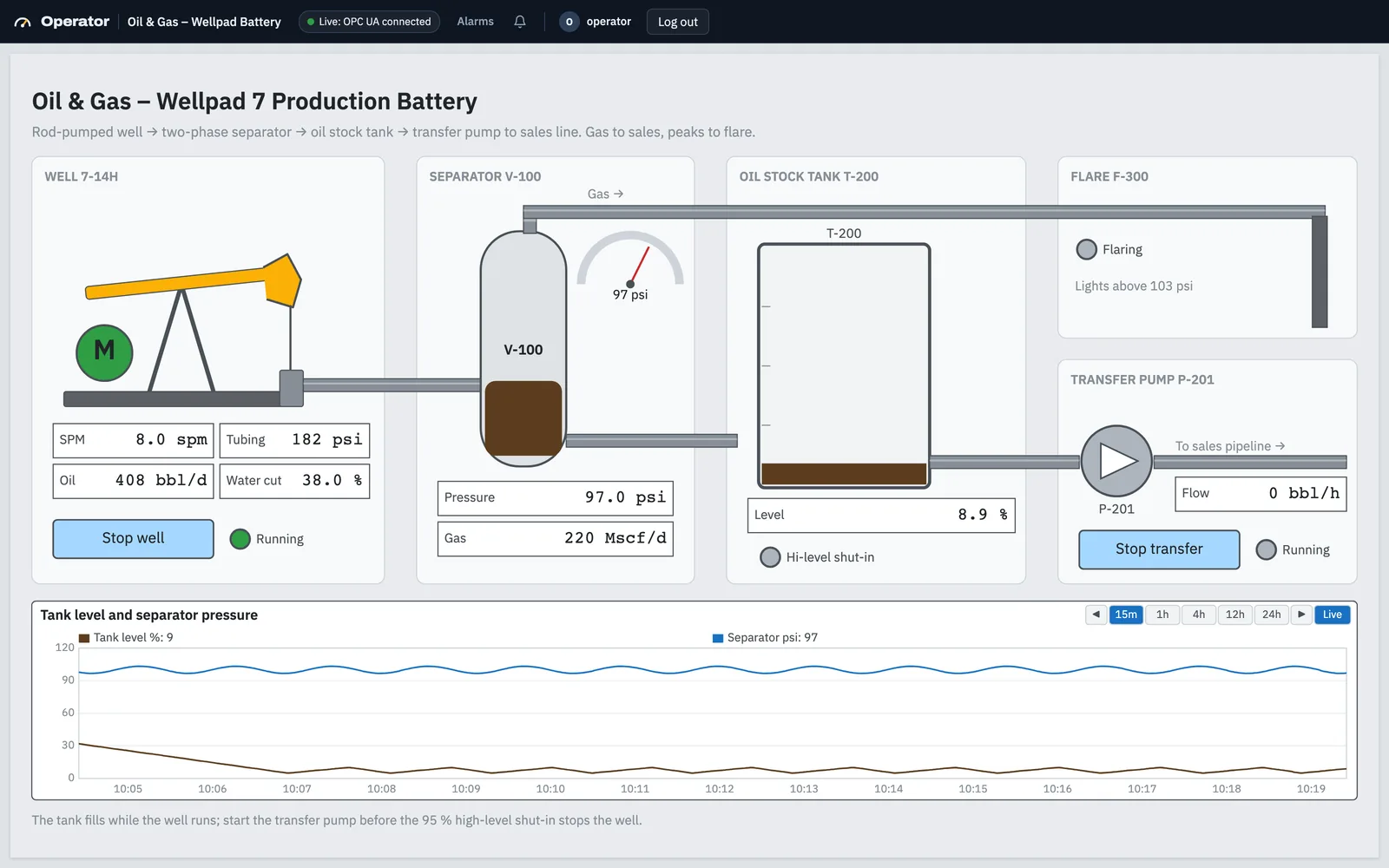Click the tank Level 8.9 % readout

click(881, 516)
